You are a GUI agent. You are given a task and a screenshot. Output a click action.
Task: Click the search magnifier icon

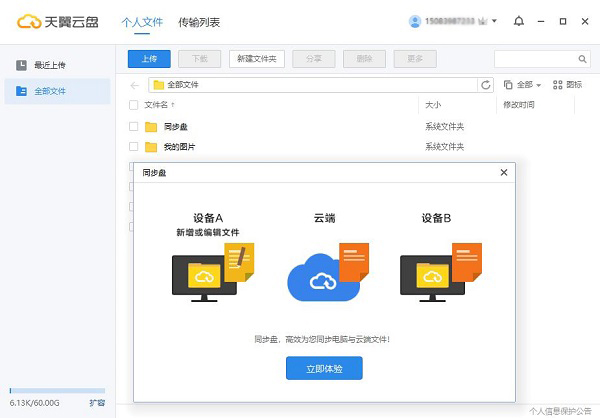pyautogui.click(x=582, y=59)
